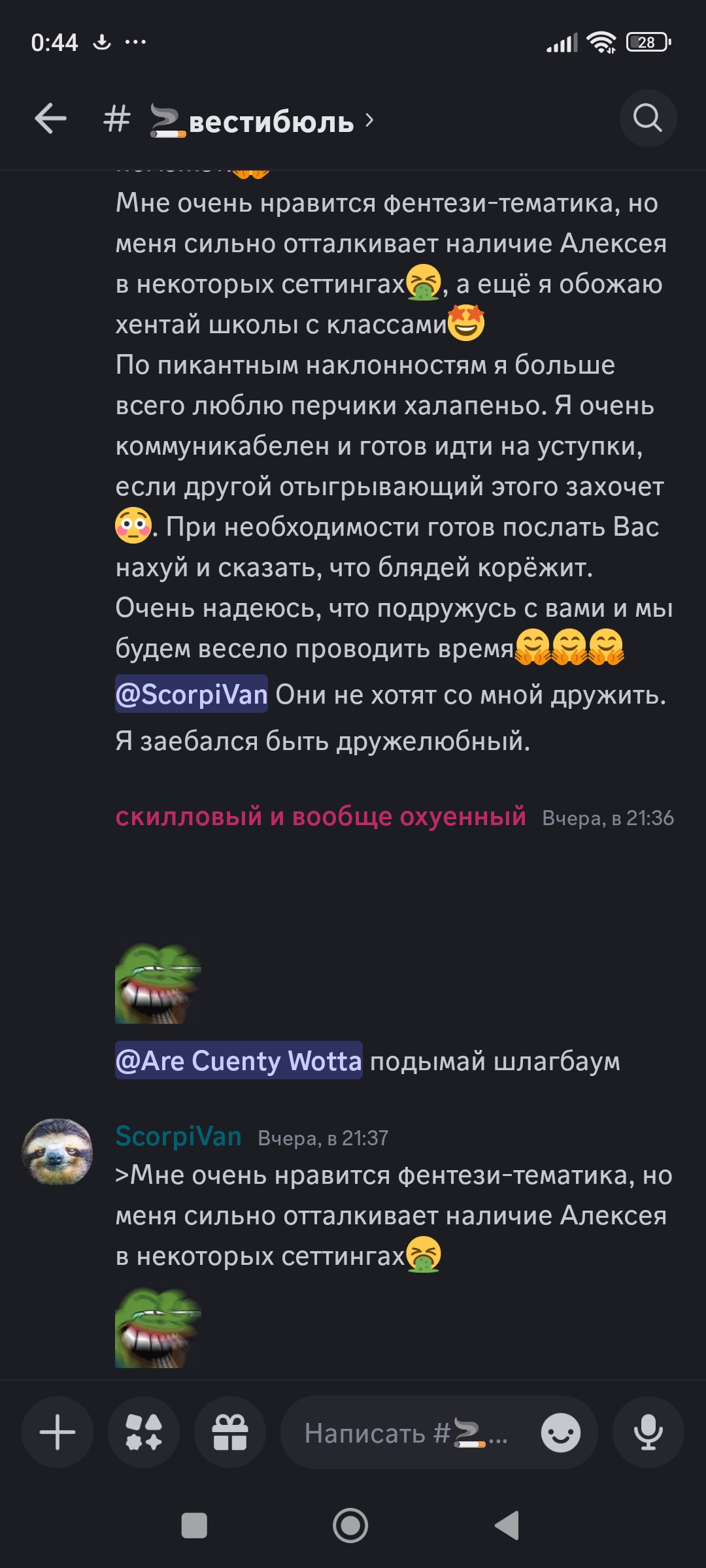The height and width of the screenshot is (1568, 706).
Task: Tap the Android back triangle
Action: (x=507, y=1526)
